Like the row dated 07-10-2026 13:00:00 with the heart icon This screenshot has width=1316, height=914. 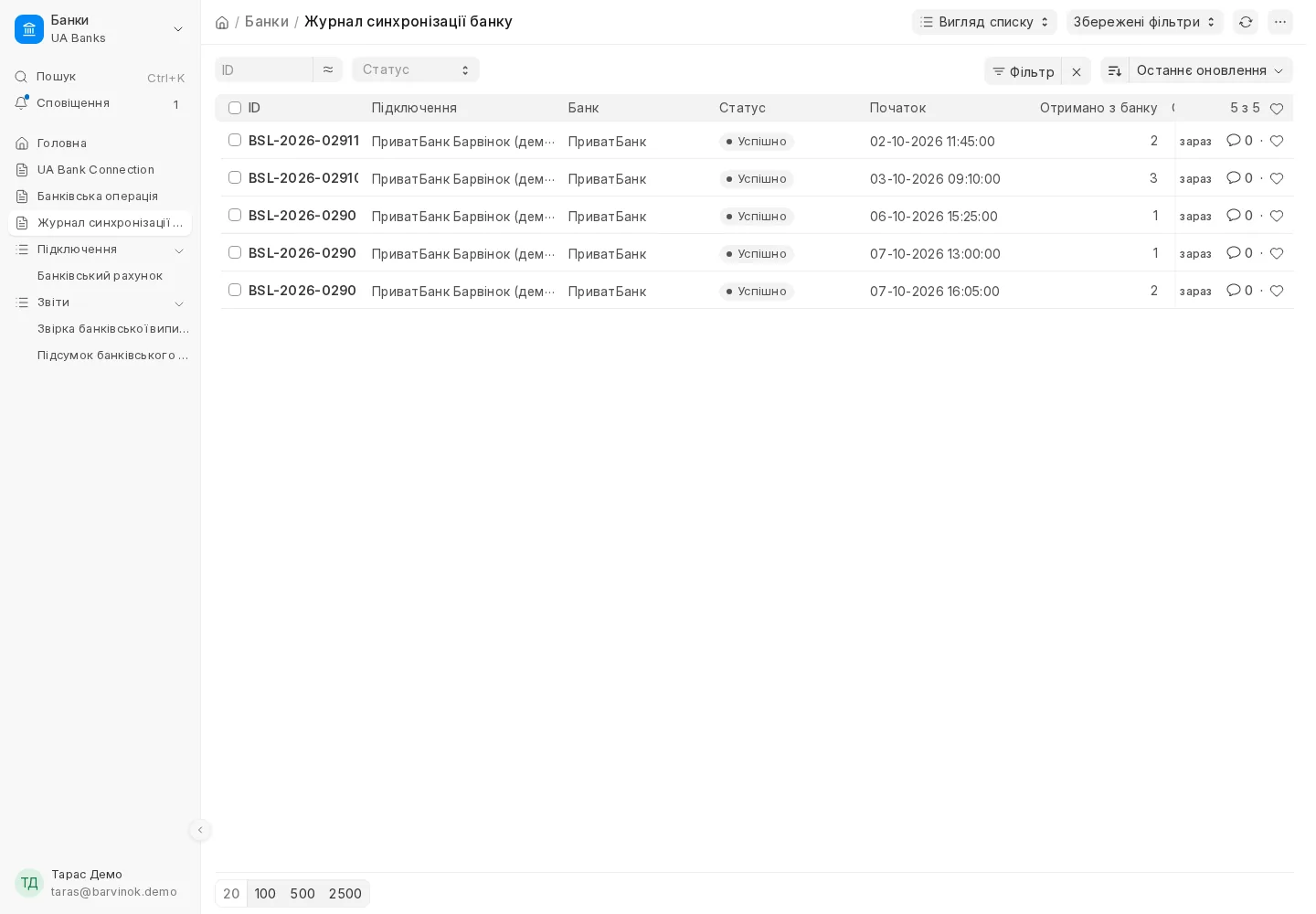[x=1277, y=253]
